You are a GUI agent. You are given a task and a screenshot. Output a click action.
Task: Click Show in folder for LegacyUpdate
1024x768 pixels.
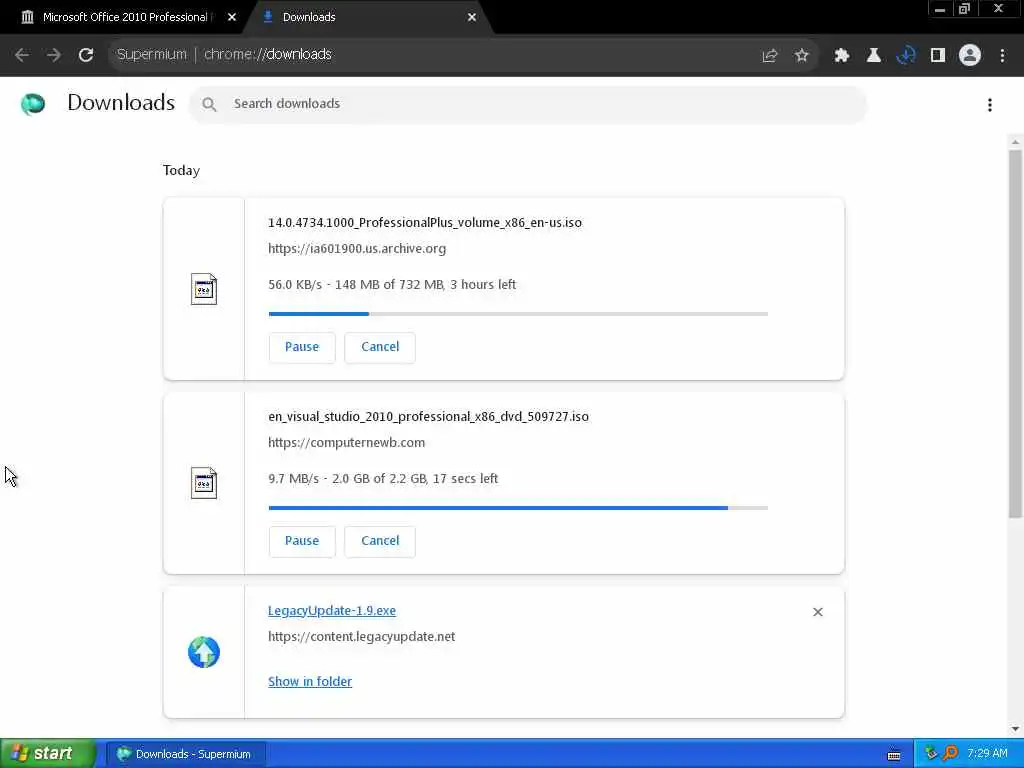coord(310,681)
